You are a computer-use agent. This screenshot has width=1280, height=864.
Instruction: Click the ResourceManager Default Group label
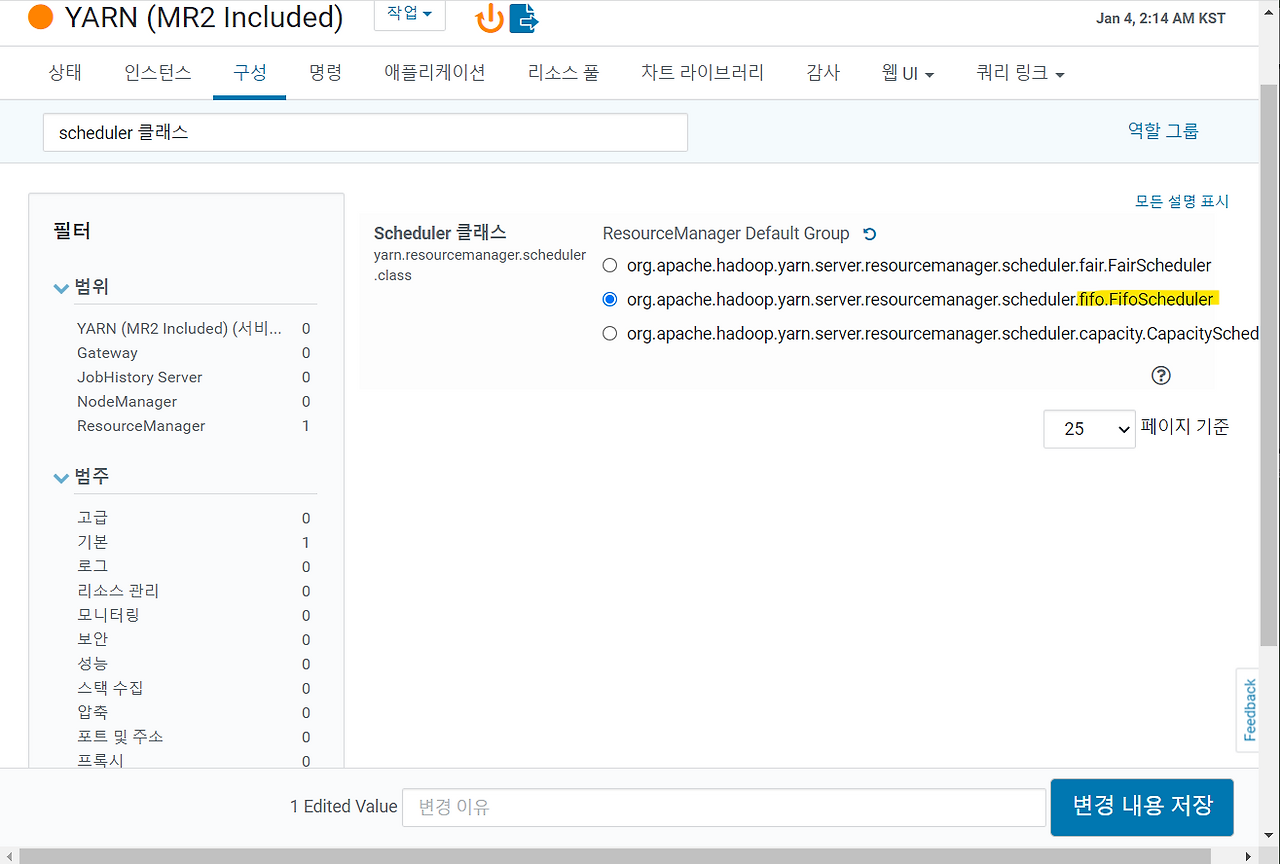[726, 233]
